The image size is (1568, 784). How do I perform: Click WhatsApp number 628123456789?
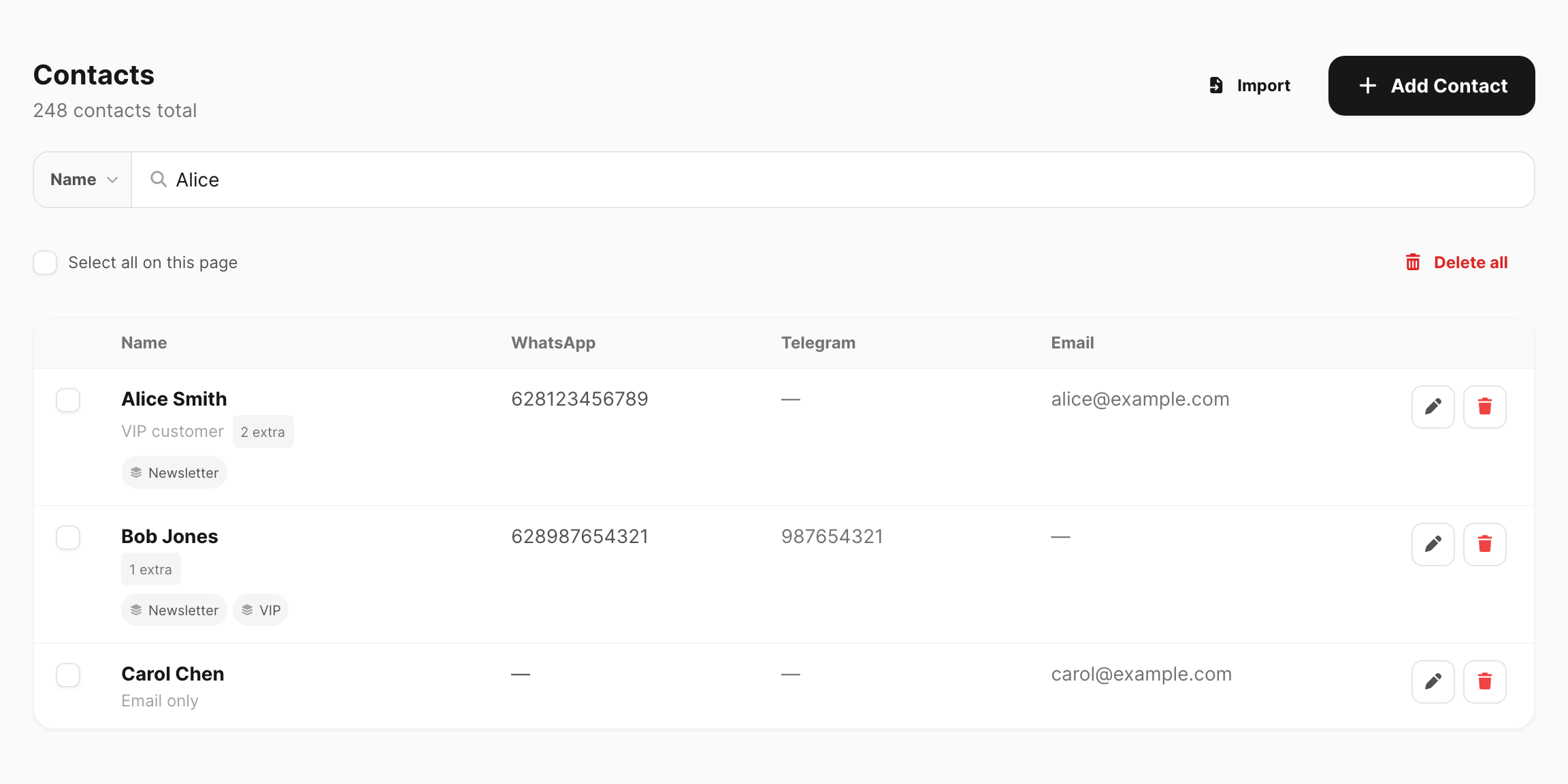(580, 399)
